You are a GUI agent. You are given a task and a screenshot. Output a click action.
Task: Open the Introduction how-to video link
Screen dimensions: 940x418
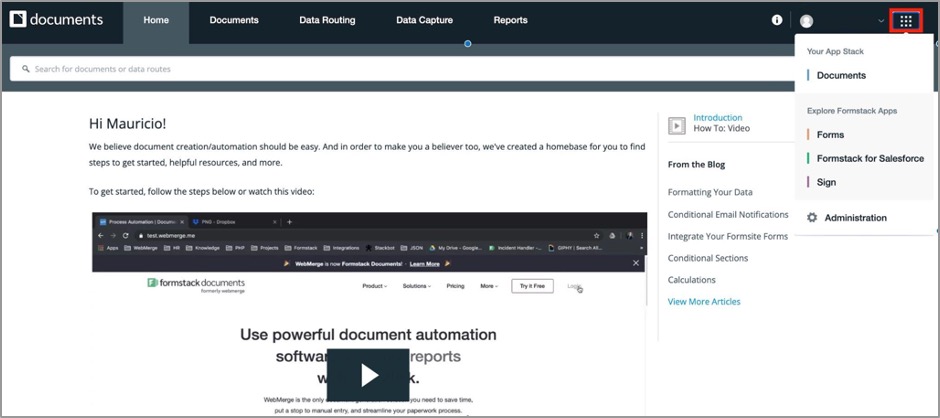pos(717,118)
